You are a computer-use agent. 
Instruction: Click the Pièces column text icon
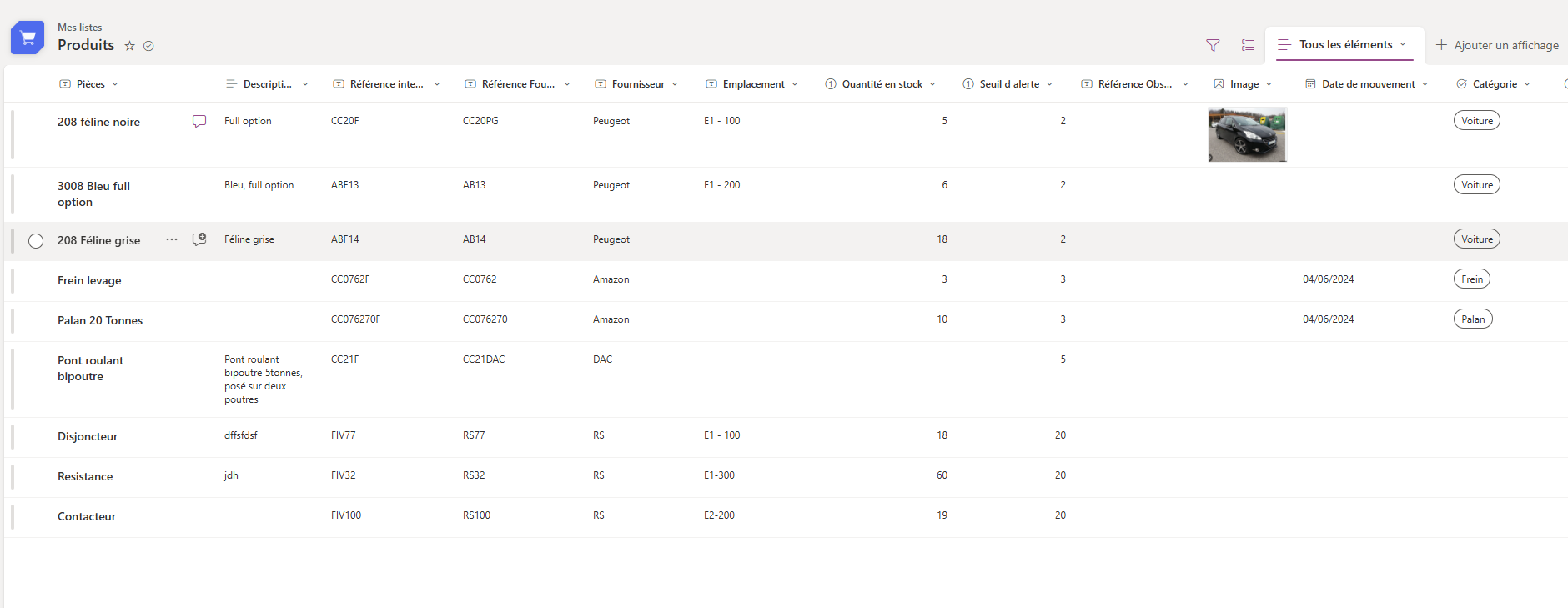coord(65,84)
